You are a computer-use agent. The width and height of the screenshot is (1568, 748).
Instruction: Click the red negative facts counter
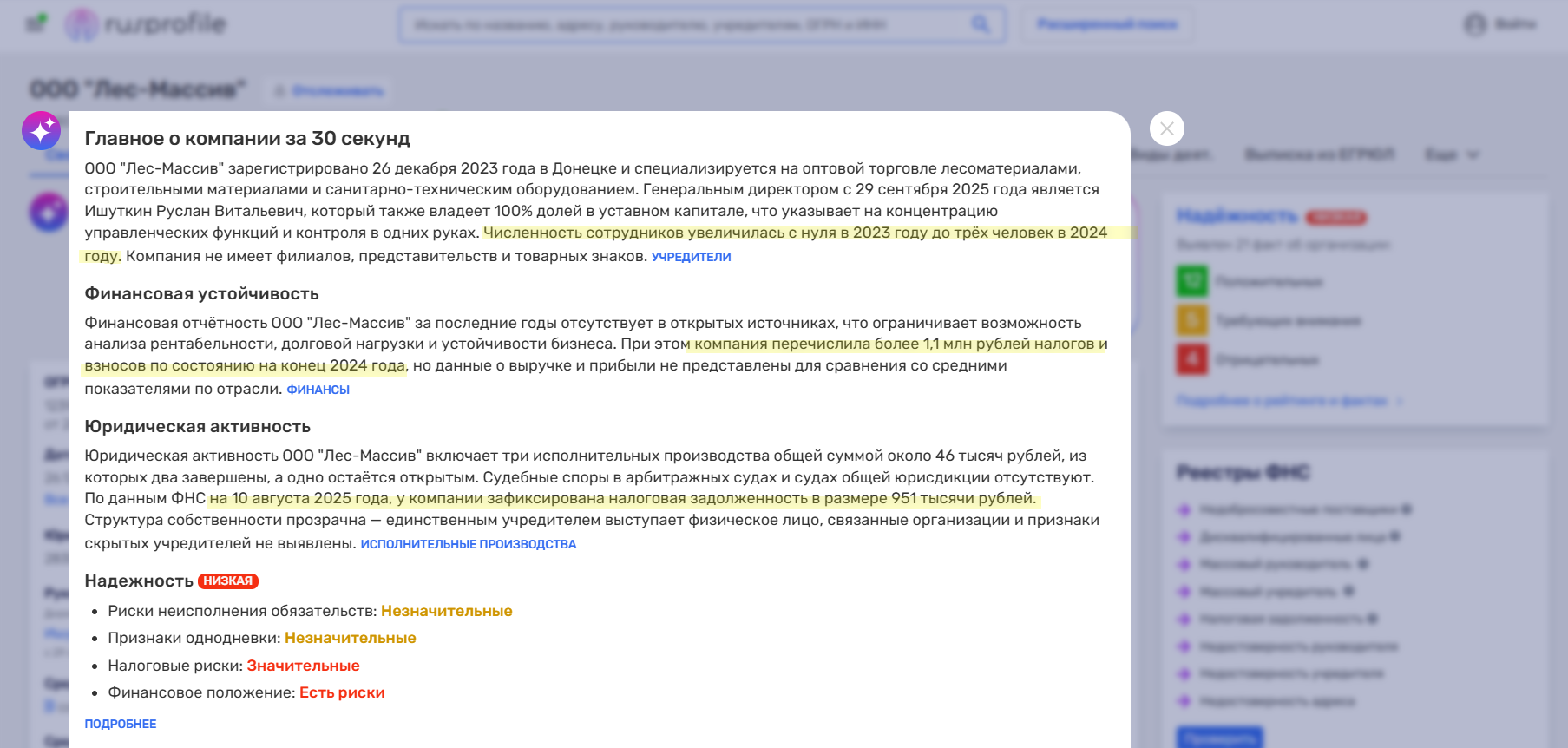1191,358
